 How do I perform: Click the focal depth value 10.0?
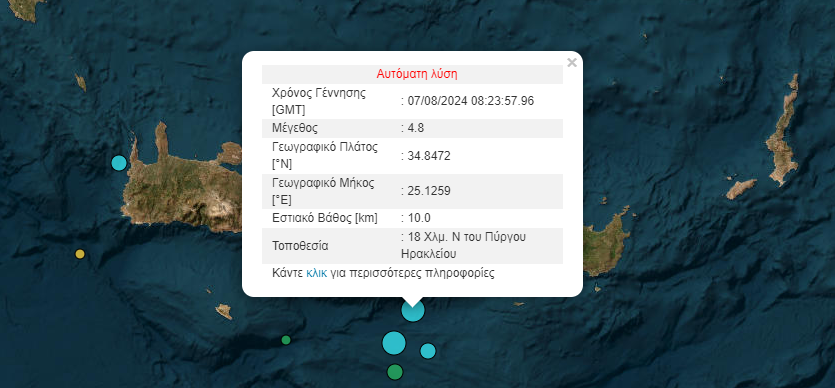[416, 218]
